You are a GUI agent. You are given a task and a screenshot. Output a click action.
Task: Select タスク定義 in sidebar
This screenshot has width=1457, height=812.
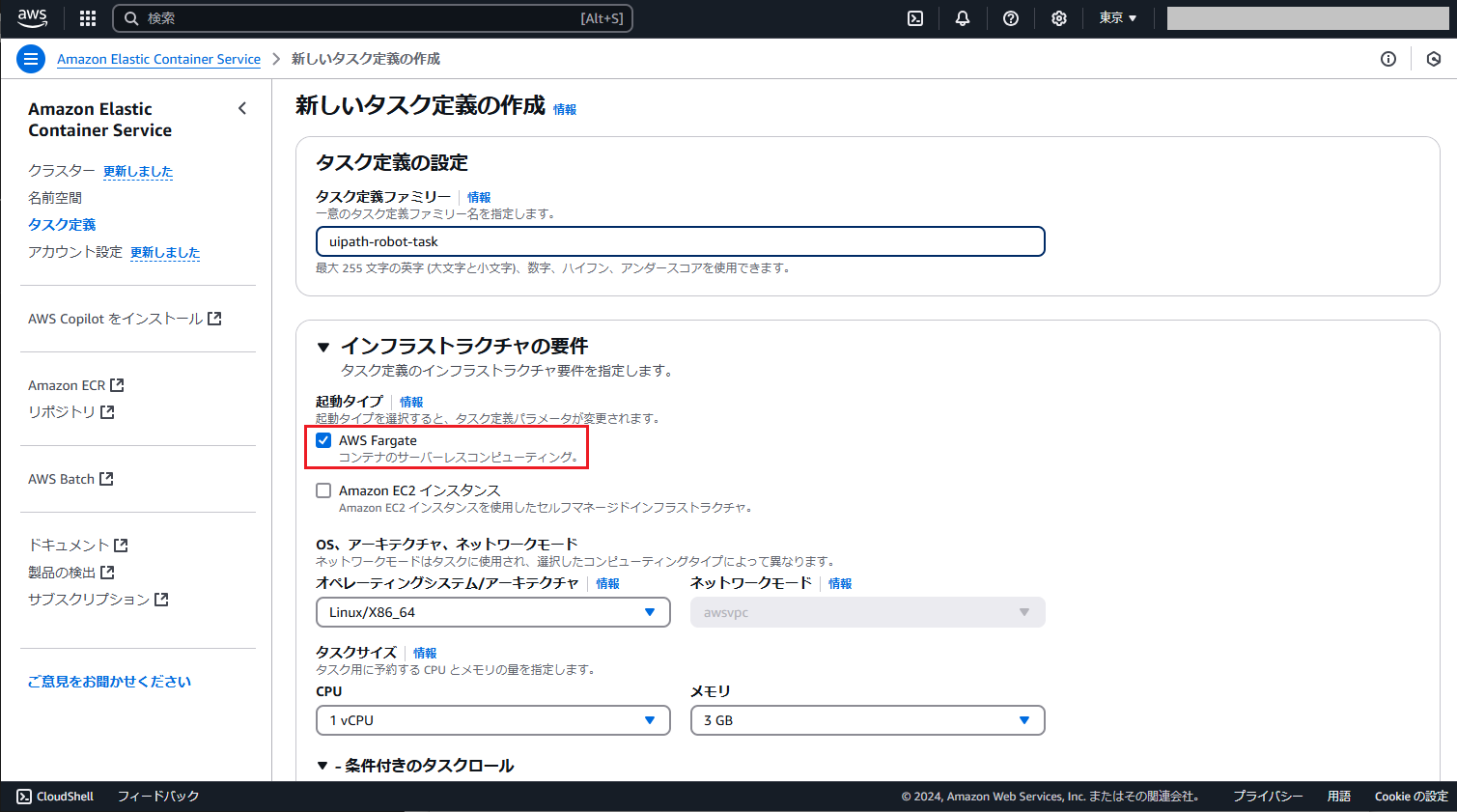62,224
